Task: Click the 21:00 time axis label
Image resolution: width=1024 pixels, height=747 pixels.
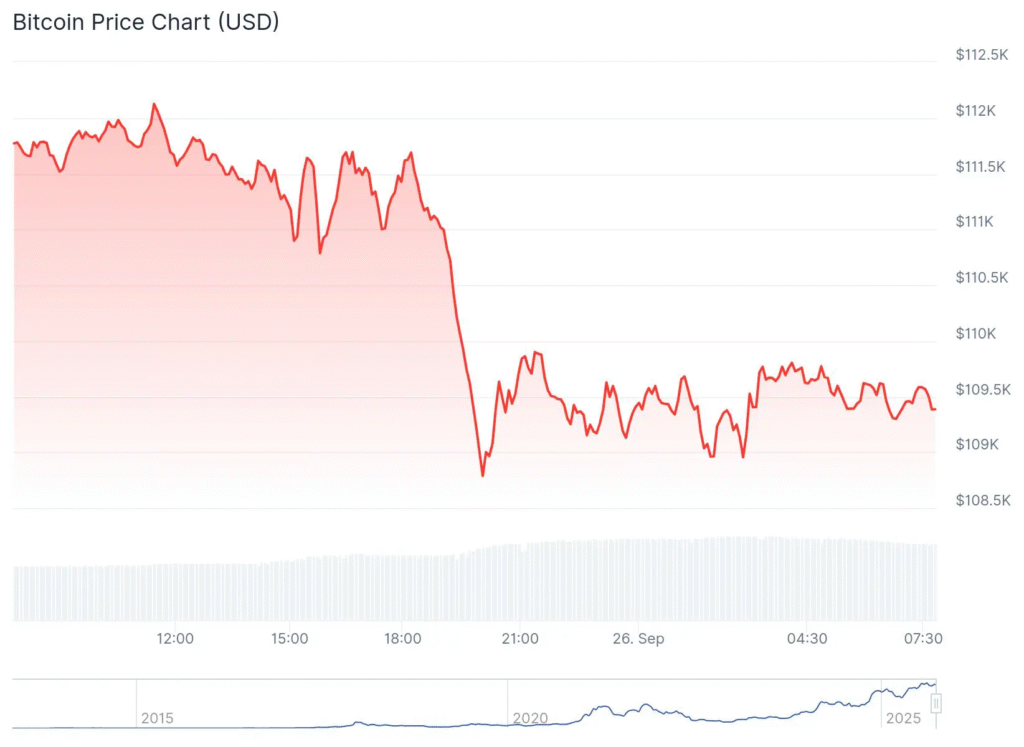Action: pos(521,638)
